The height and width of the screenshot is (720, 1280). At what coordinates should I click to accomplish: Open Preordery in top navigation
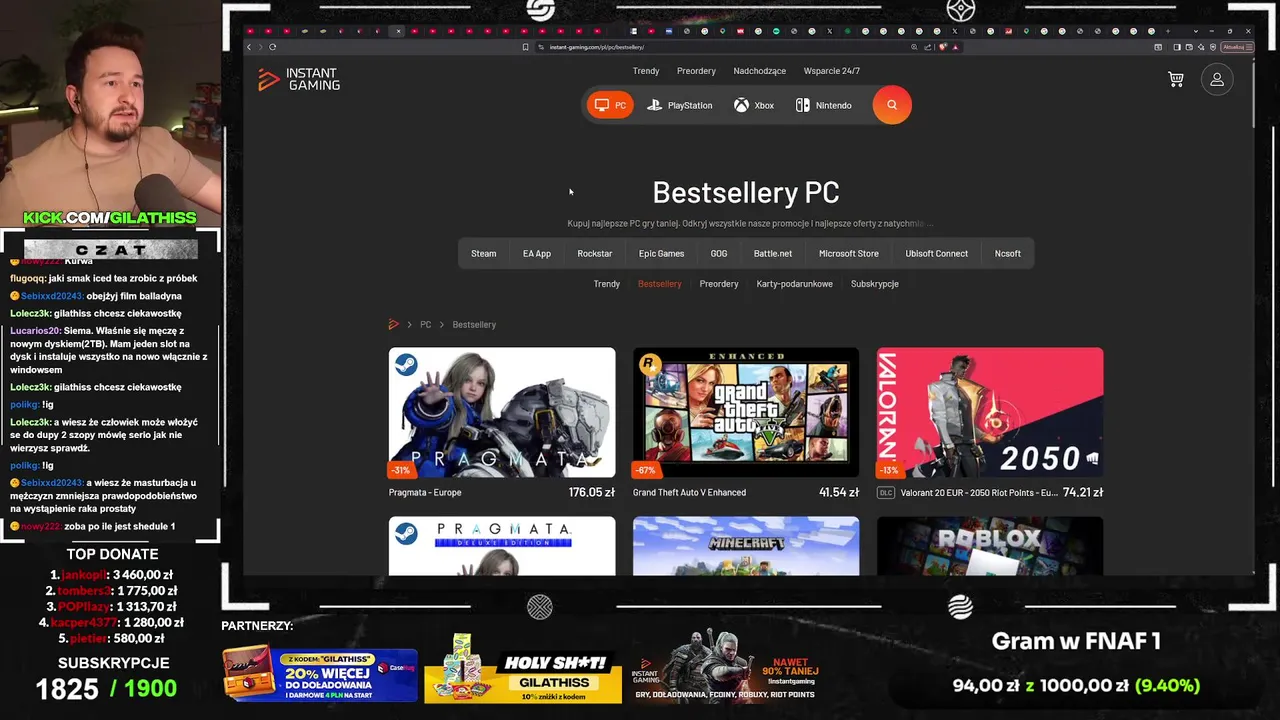696,71
